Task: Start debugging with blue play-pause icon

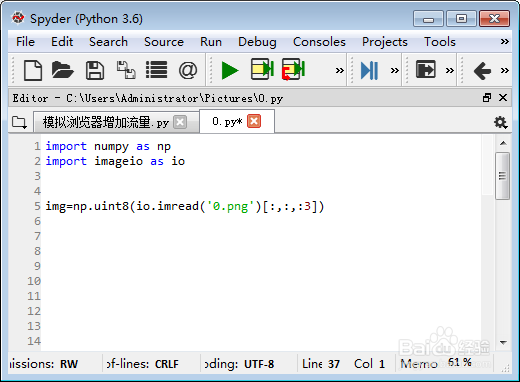Action: (369, 70)
